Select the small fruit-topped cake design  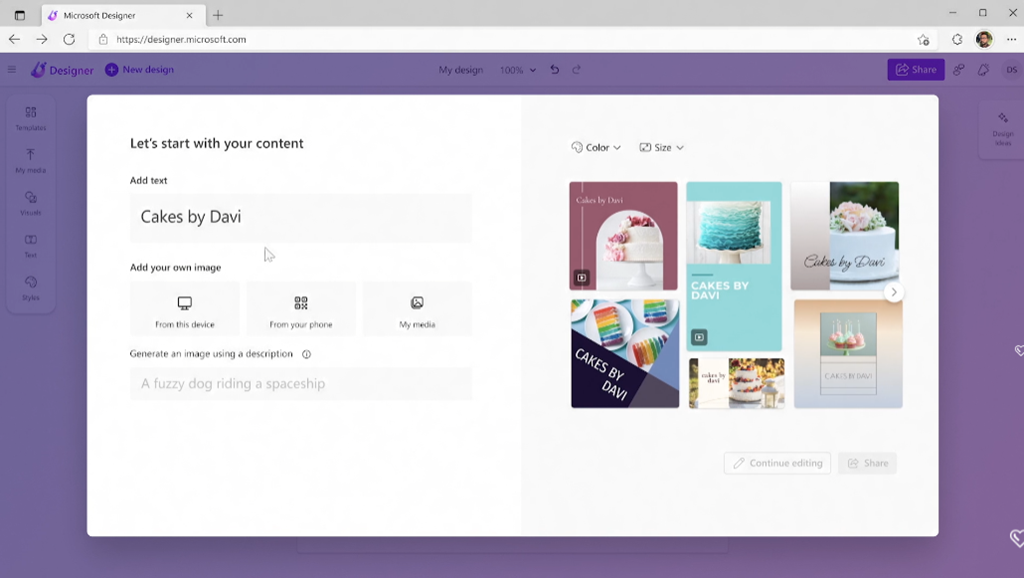(737, 383)
